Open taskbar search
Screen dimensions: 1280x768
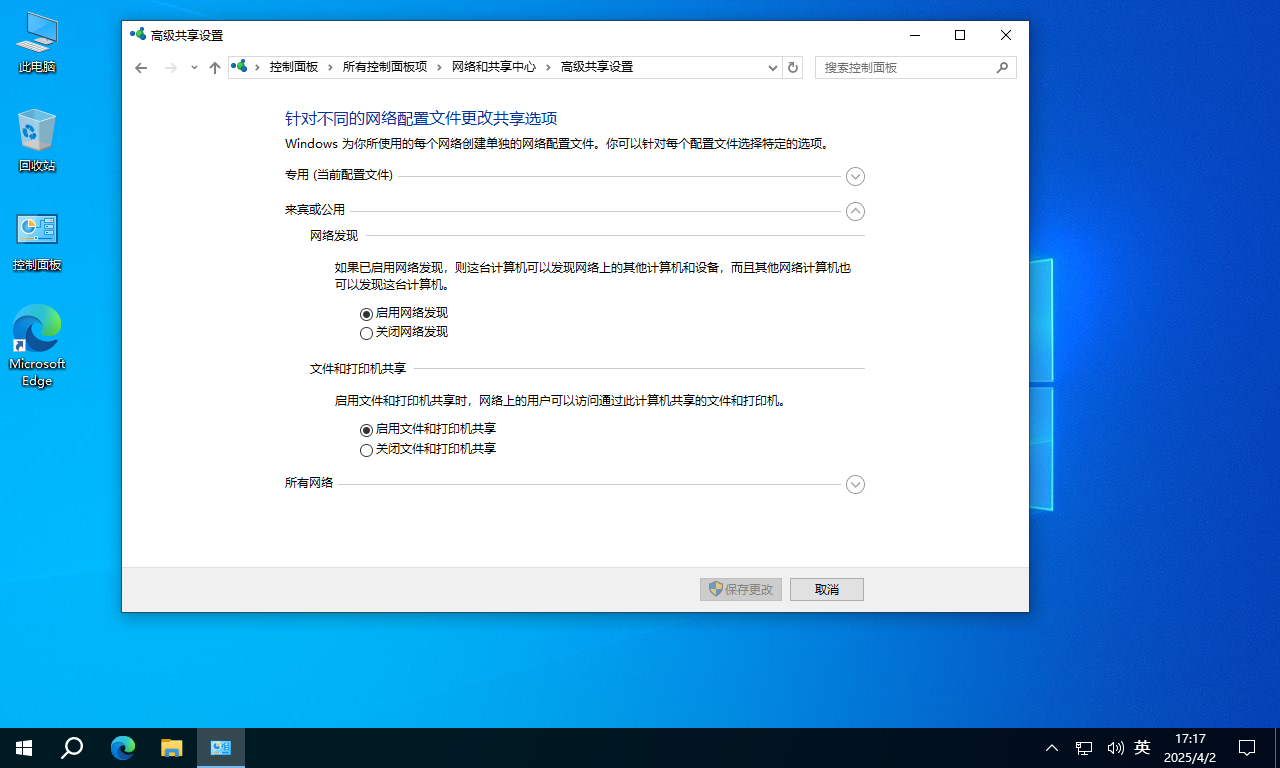(72, 748)
